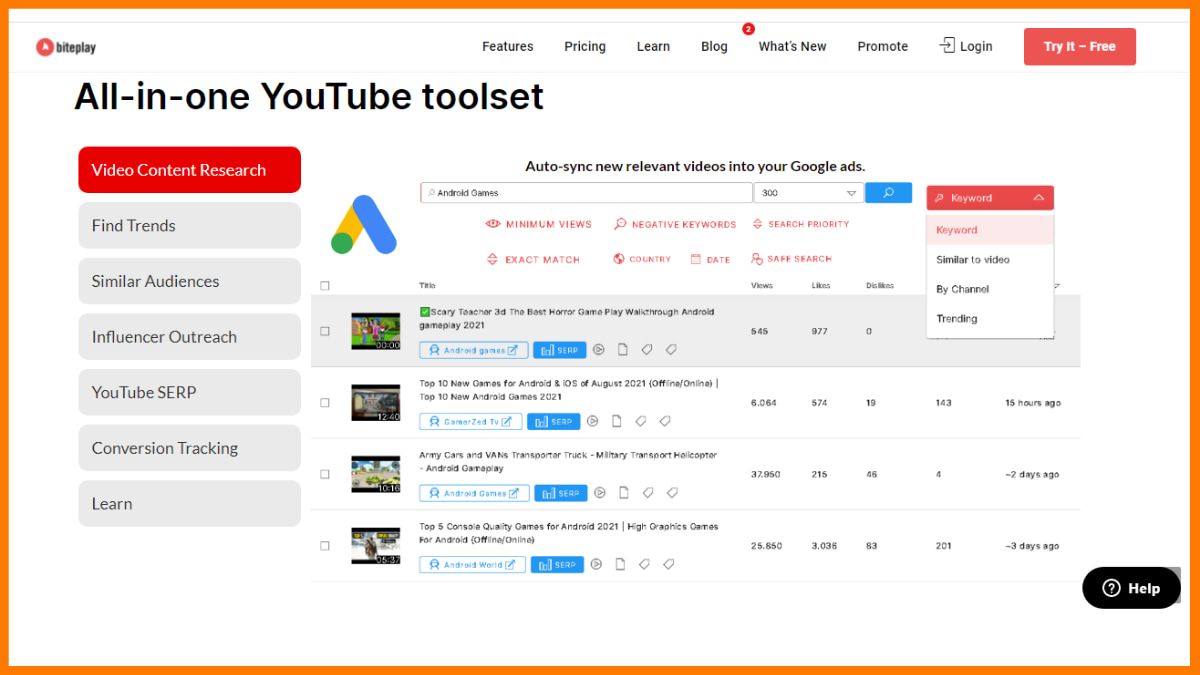Viewport: 1200px width, 675px height.
Task: Click first tag icon in Top 10 New Games row
Action: pyautogui.click(x=641, y=422)
